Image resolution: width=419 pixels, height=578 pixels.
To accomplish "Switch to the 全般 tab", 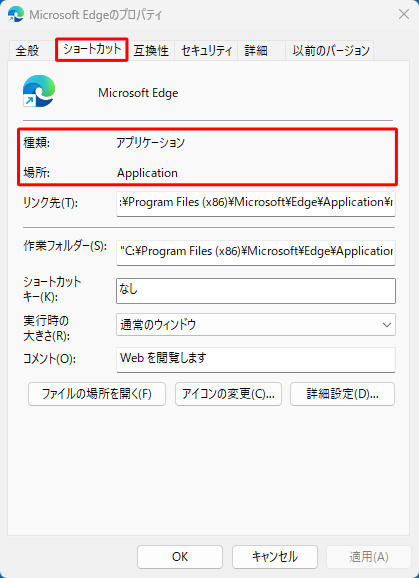I will click(27, 51).
